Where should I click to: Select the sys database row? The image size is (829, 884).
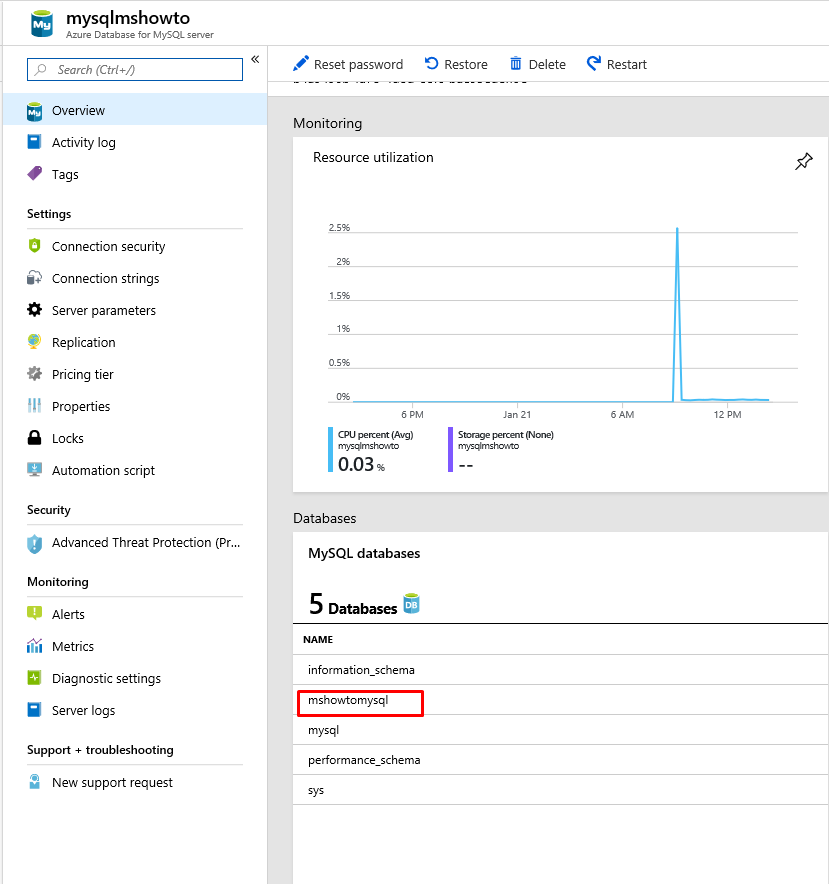[x=561, y=790]
